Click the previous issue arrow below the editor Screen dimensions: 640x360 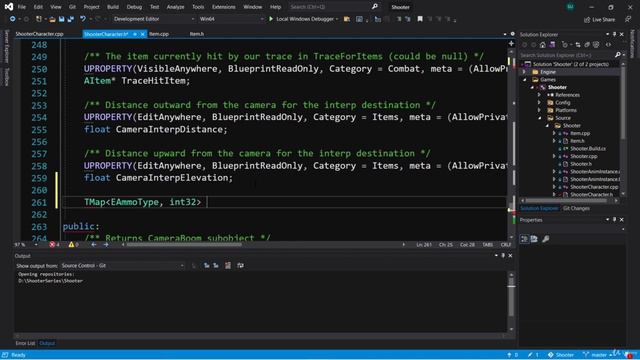[93, 244]
